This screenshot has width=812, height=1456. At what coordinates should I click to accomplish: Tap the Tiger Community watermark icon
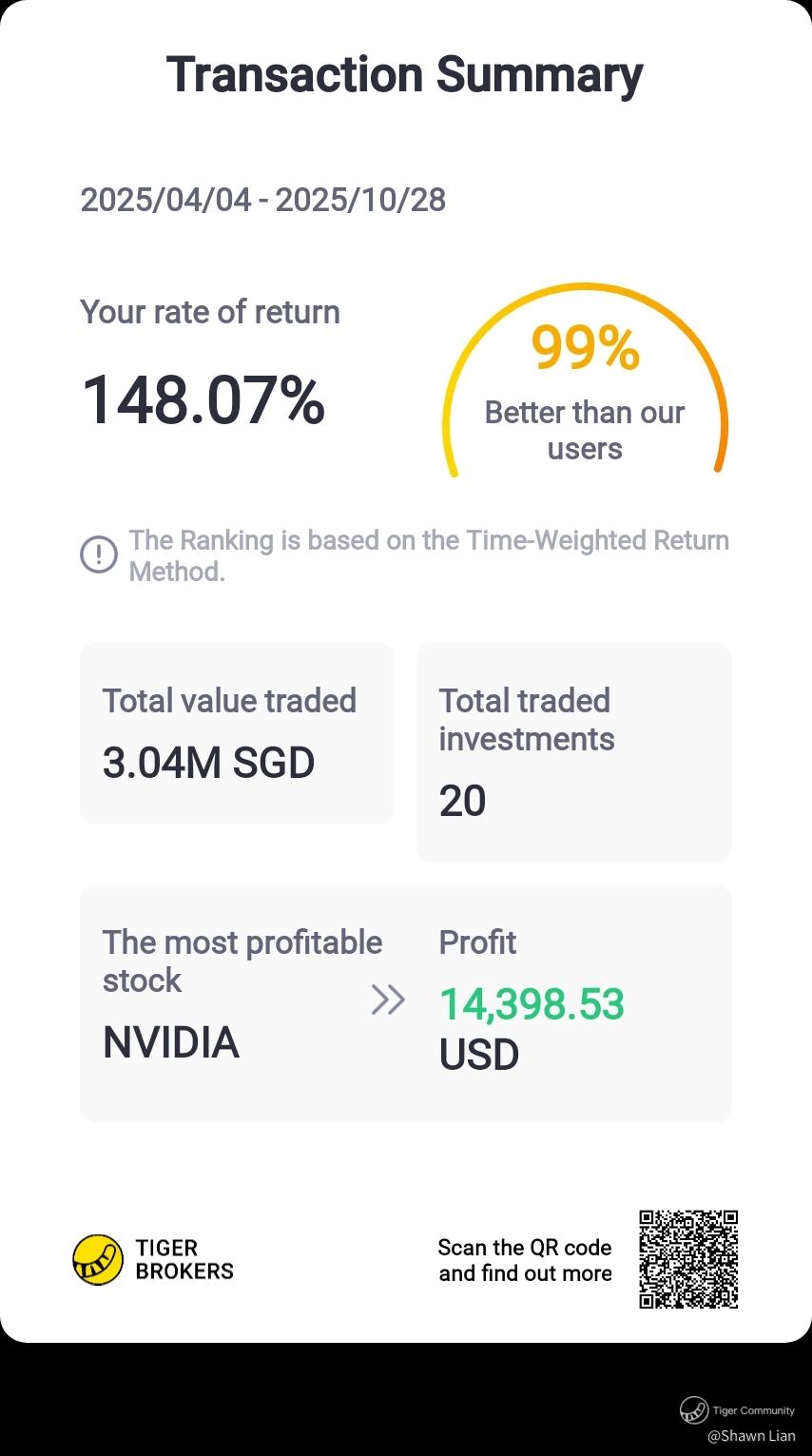click(x=693, y=1409)
